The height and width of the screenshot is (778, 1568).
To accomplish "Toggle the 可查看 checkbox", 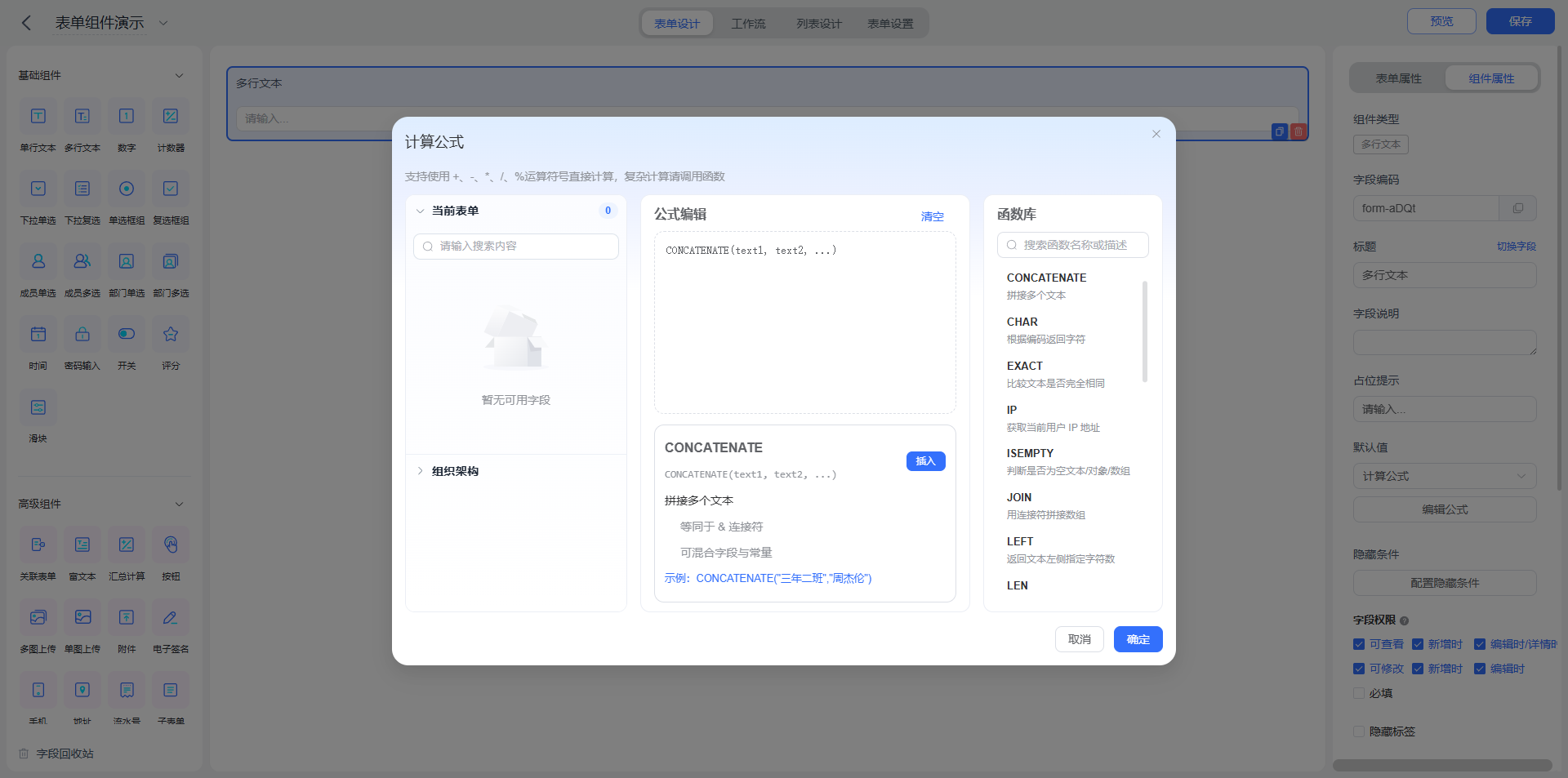I will [x=1359, y=644].
